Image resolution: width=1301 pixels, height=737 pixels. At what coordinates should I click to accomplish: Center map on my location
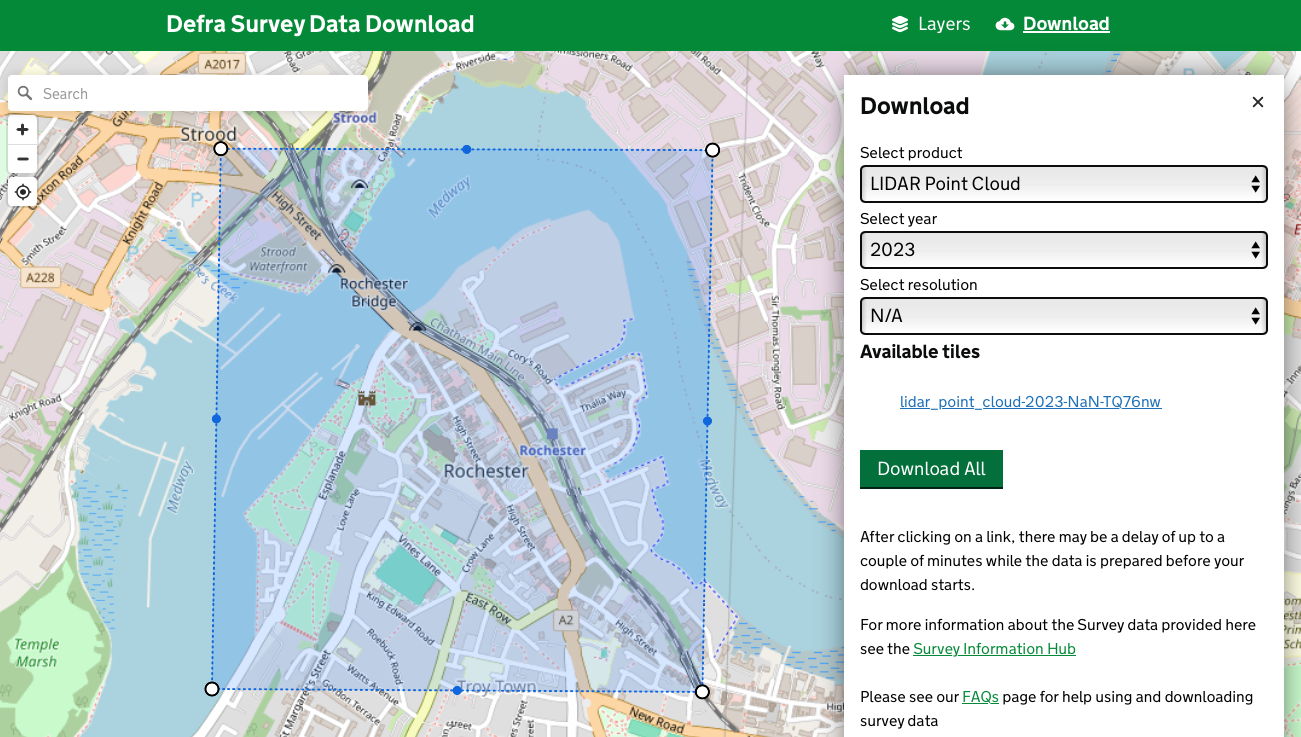pyautogui.click(x=22, y=191)
